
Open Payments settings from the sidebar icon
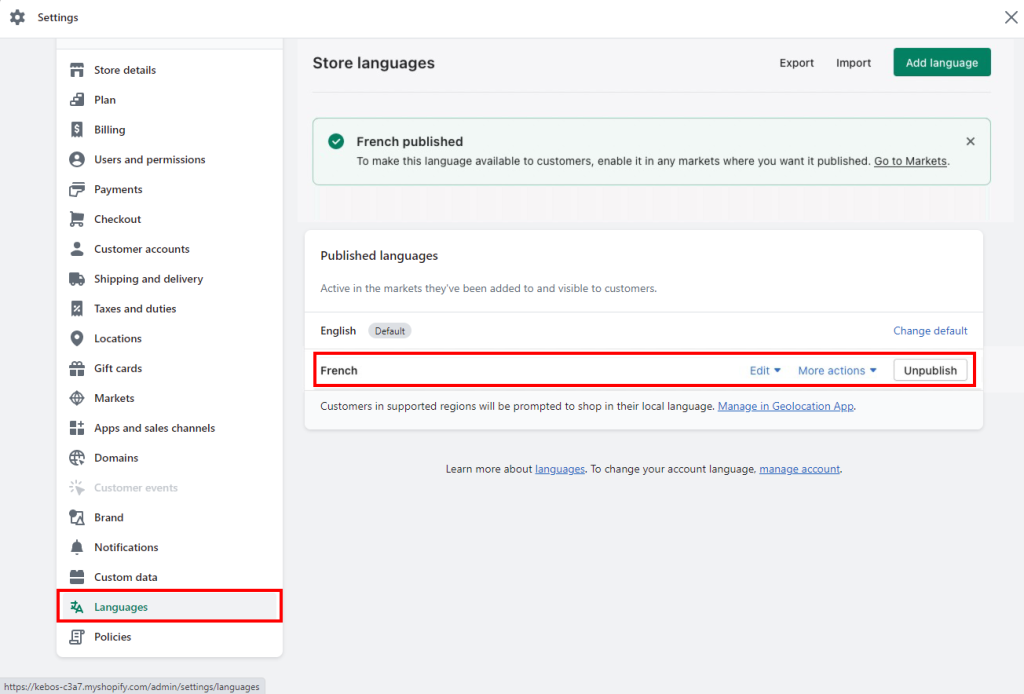click(77, 189)
